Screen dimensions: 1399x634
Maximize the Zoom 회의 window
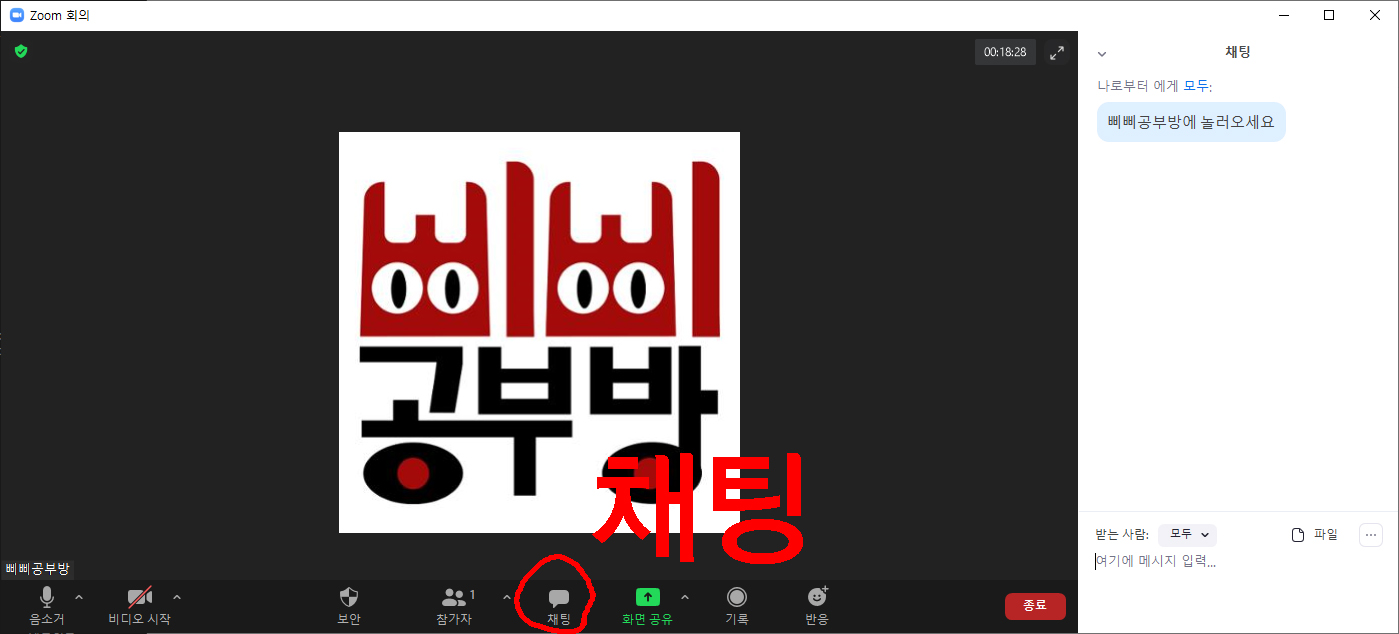[1329, 15]
